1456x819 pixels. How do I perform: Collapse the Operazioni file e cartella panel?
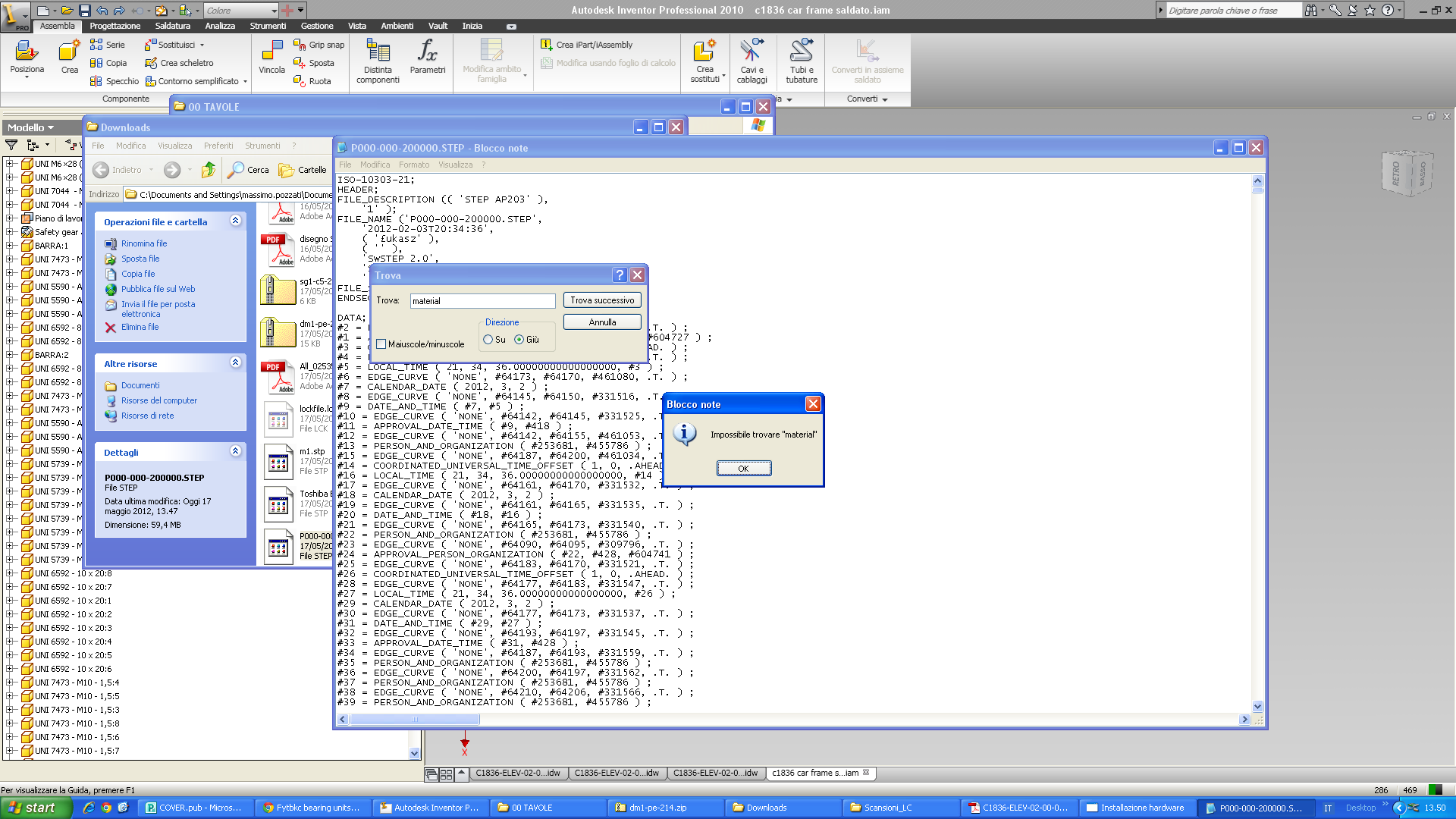pos(236,221)
